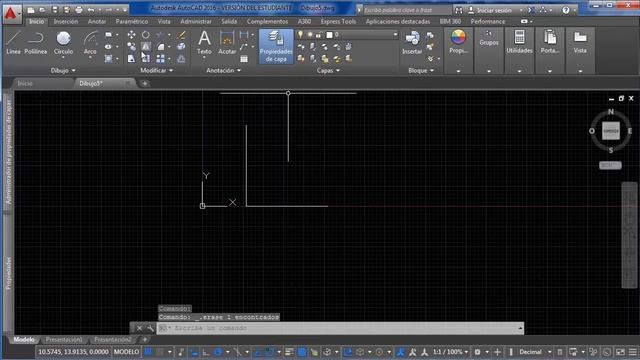Click the add layout plus button

tap(144, 340)
